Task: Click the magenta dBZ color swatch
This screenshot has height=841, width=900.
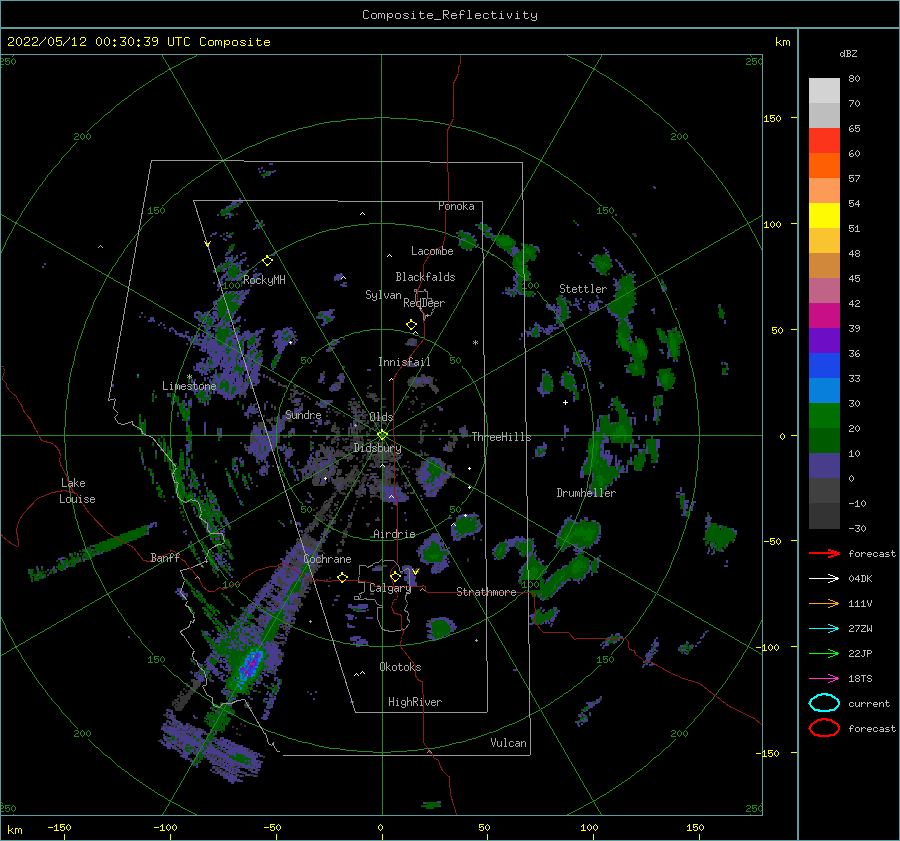Action: click(824, 315)
